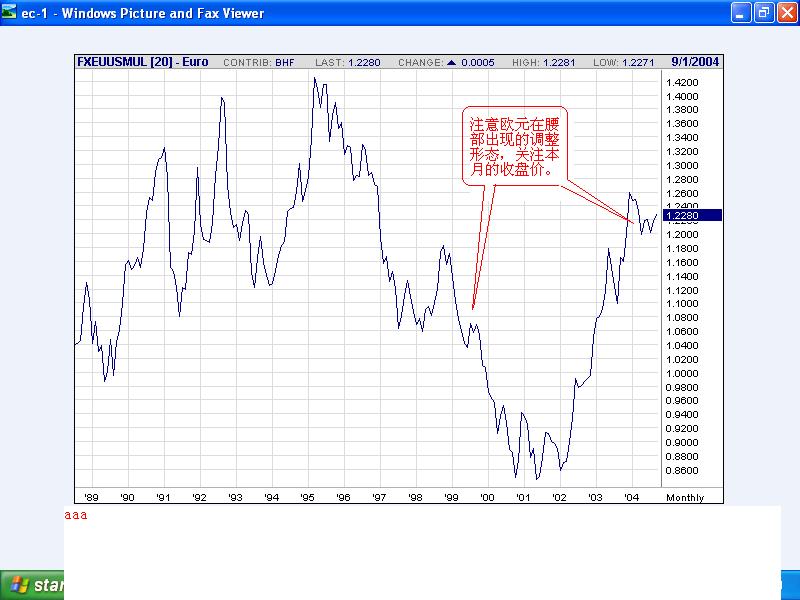Click the chart title FXEUUSMUL [20] - Euro

click(143, 62)
